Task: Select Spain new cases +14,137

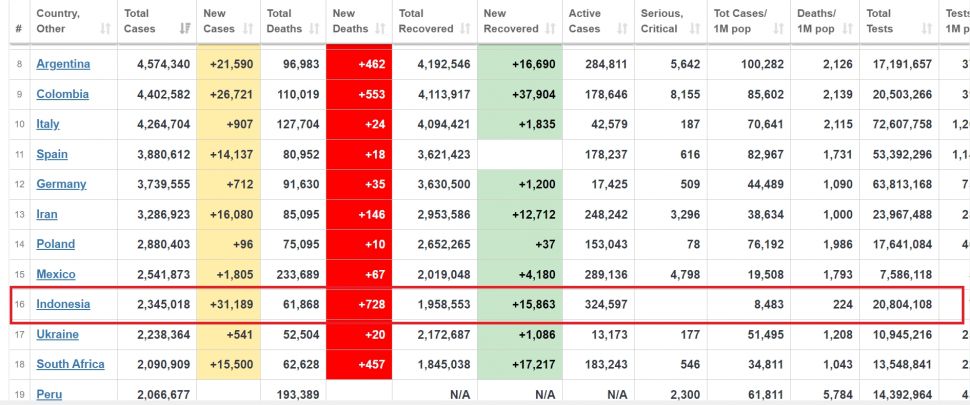Action: click(x=228, y=155)
